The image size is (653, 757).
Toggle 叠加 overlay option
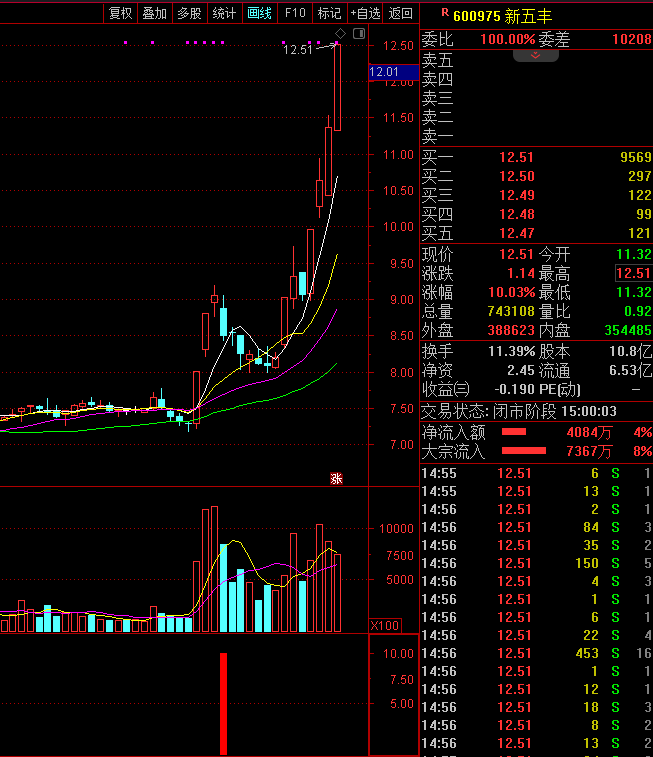tap(154, 13)
